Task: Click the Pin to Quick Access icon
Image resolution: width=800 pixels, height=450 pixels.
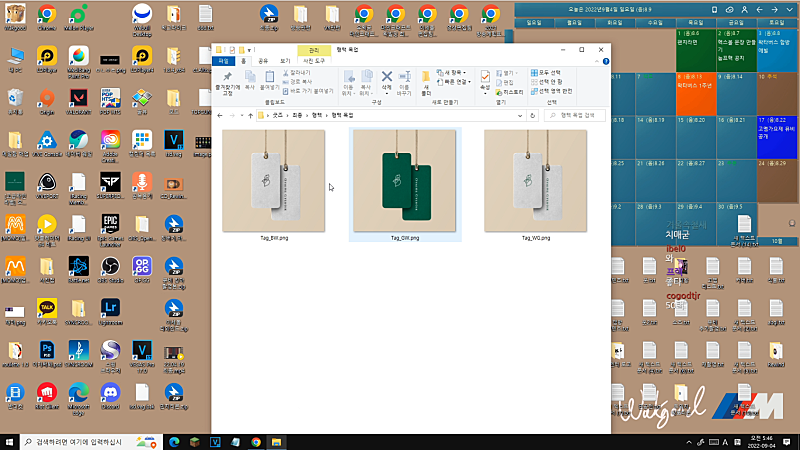Action: 228,79
